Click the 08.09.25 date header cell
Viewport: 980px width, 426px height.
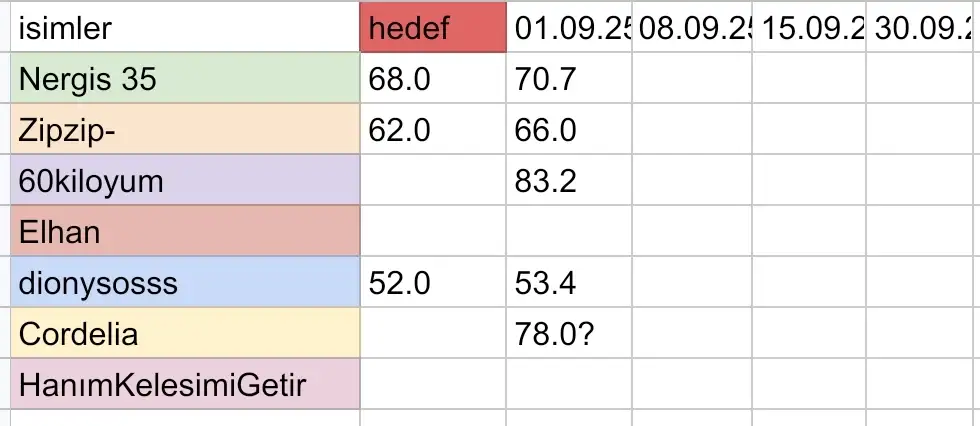[x=692, y=28]
